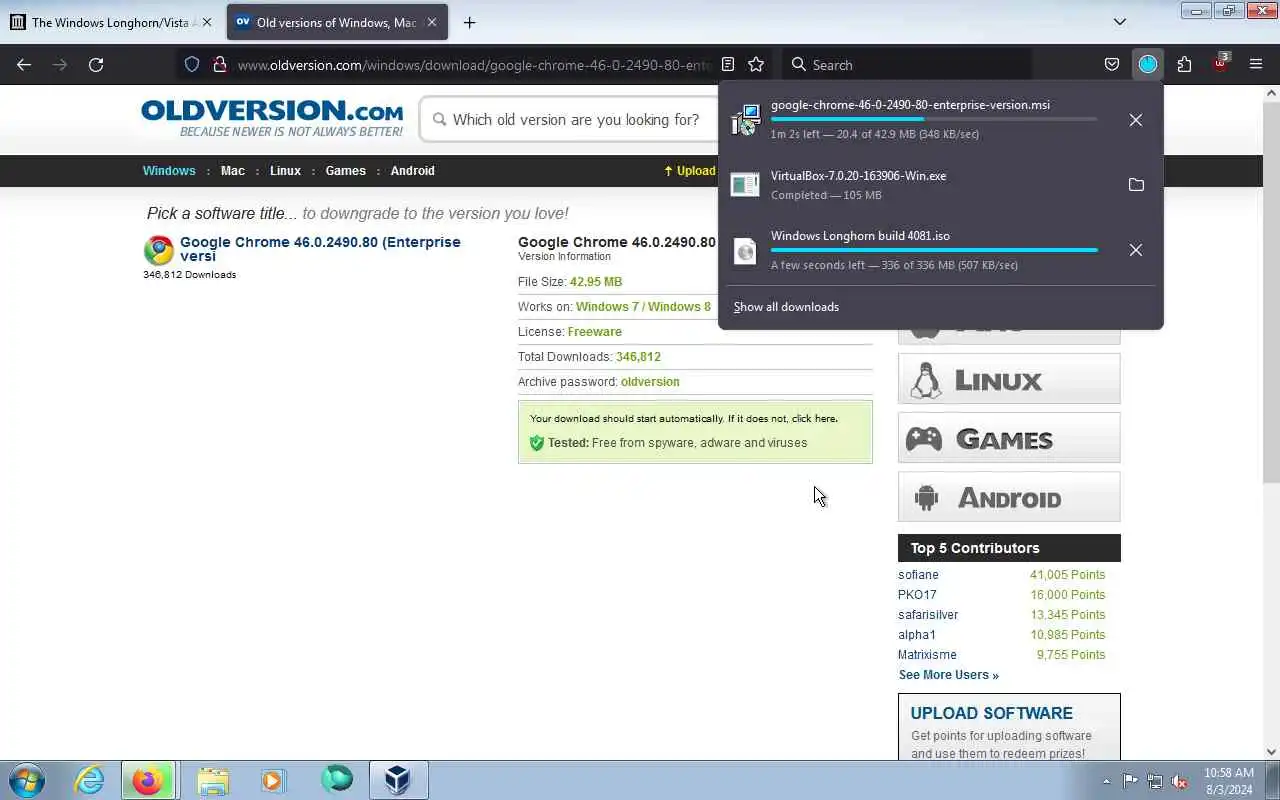Viewport: 1280px width, 800px height.
Task: Open a new tab with plus button
Action: [x=470, y=22]
